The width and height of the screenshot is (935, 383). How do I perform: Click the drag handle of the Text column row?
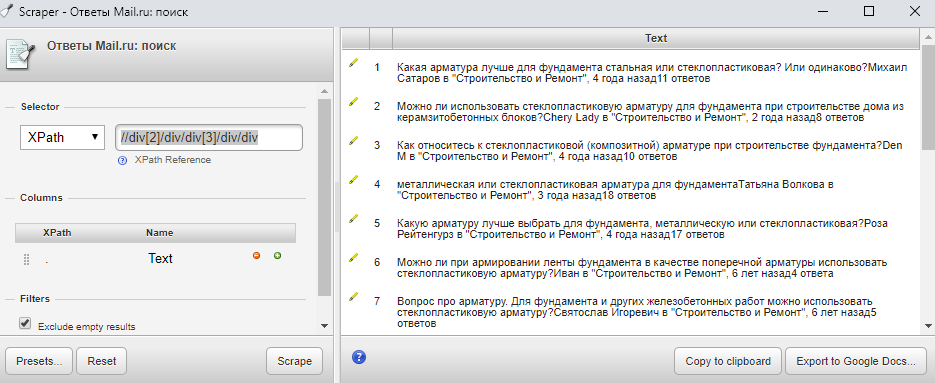26,259
